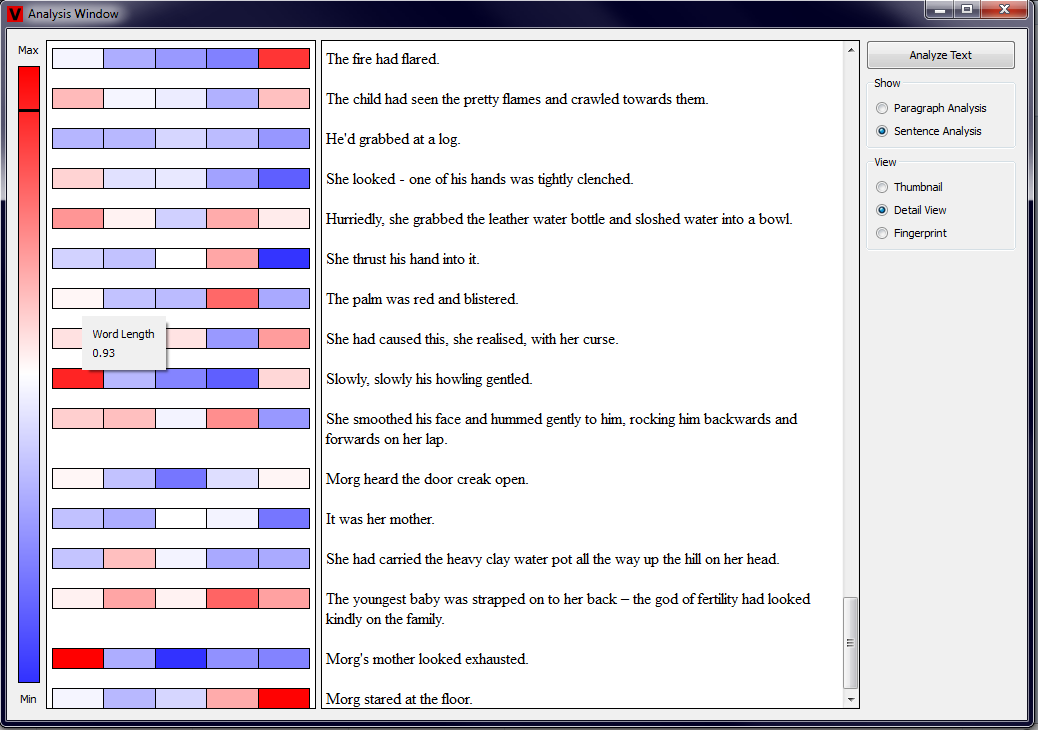Click darkest blue cell beside 'Morg's mother looked exhausted.'
This screenshot has width=1038, height=730.
pos(181,659)
